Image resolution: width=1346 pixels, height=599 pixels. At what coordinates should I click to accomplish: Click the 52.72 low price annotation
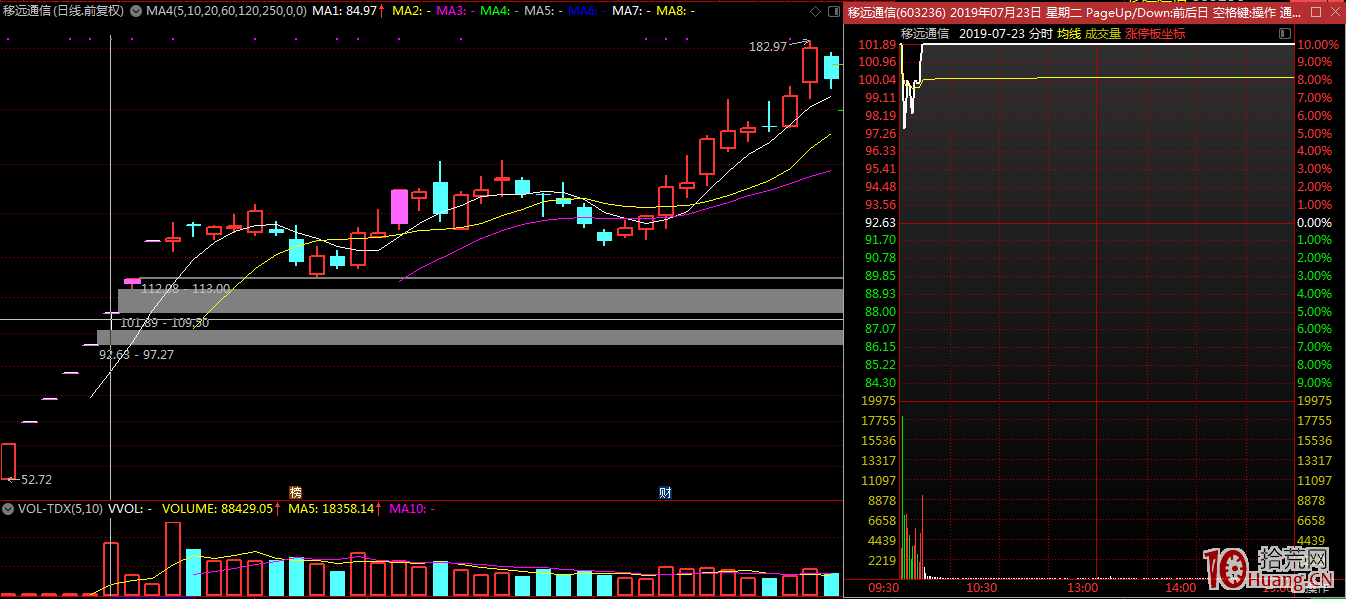tap(36, 479)
